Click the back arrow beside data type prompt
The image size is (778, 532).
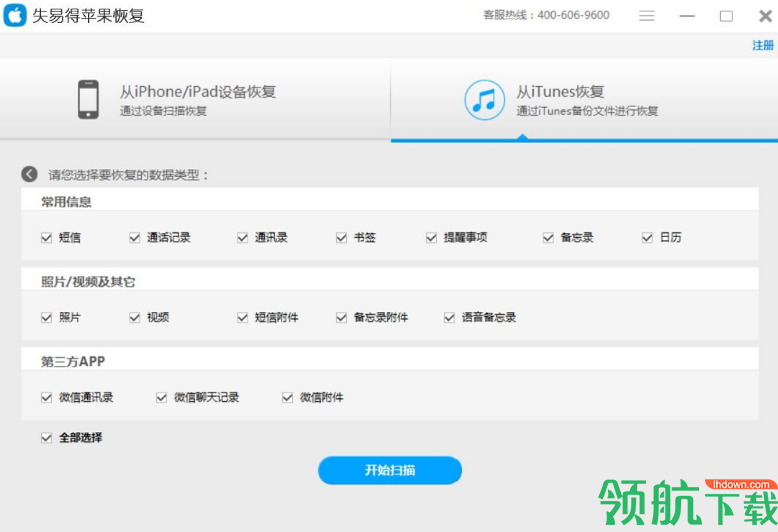(x=29, y=174)
